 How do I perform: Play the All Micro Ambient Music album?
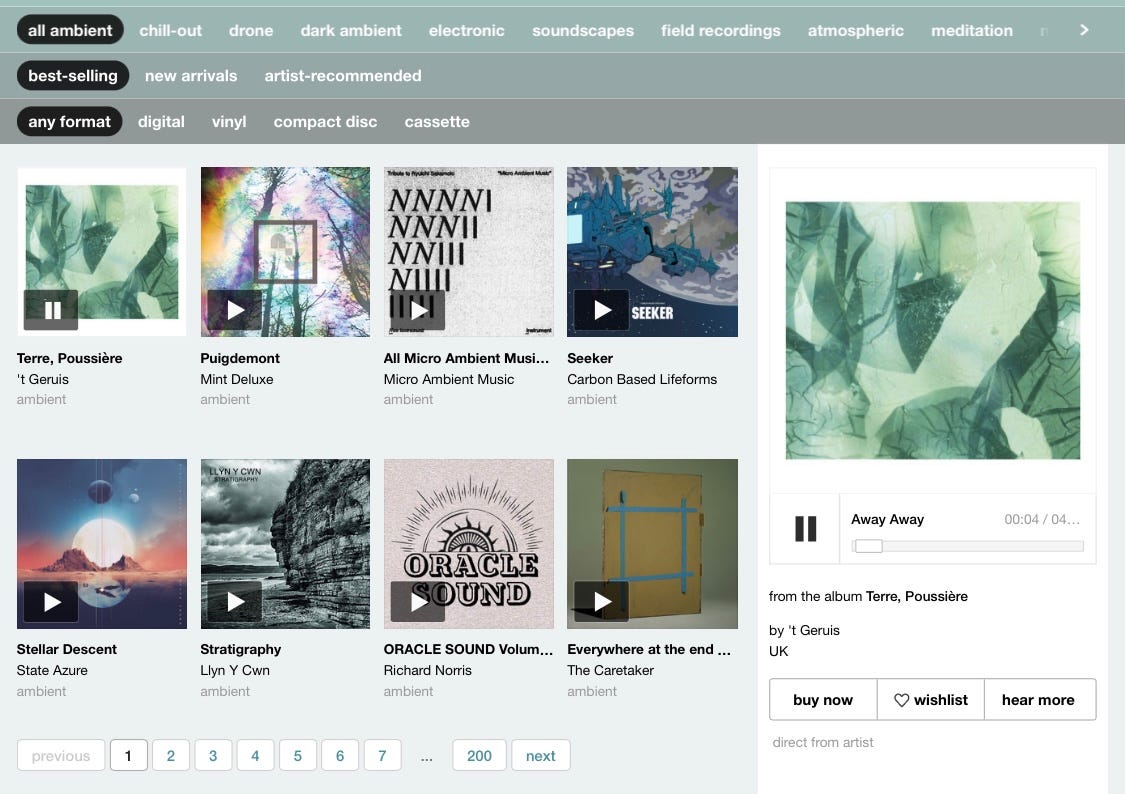tap(418, 310)
